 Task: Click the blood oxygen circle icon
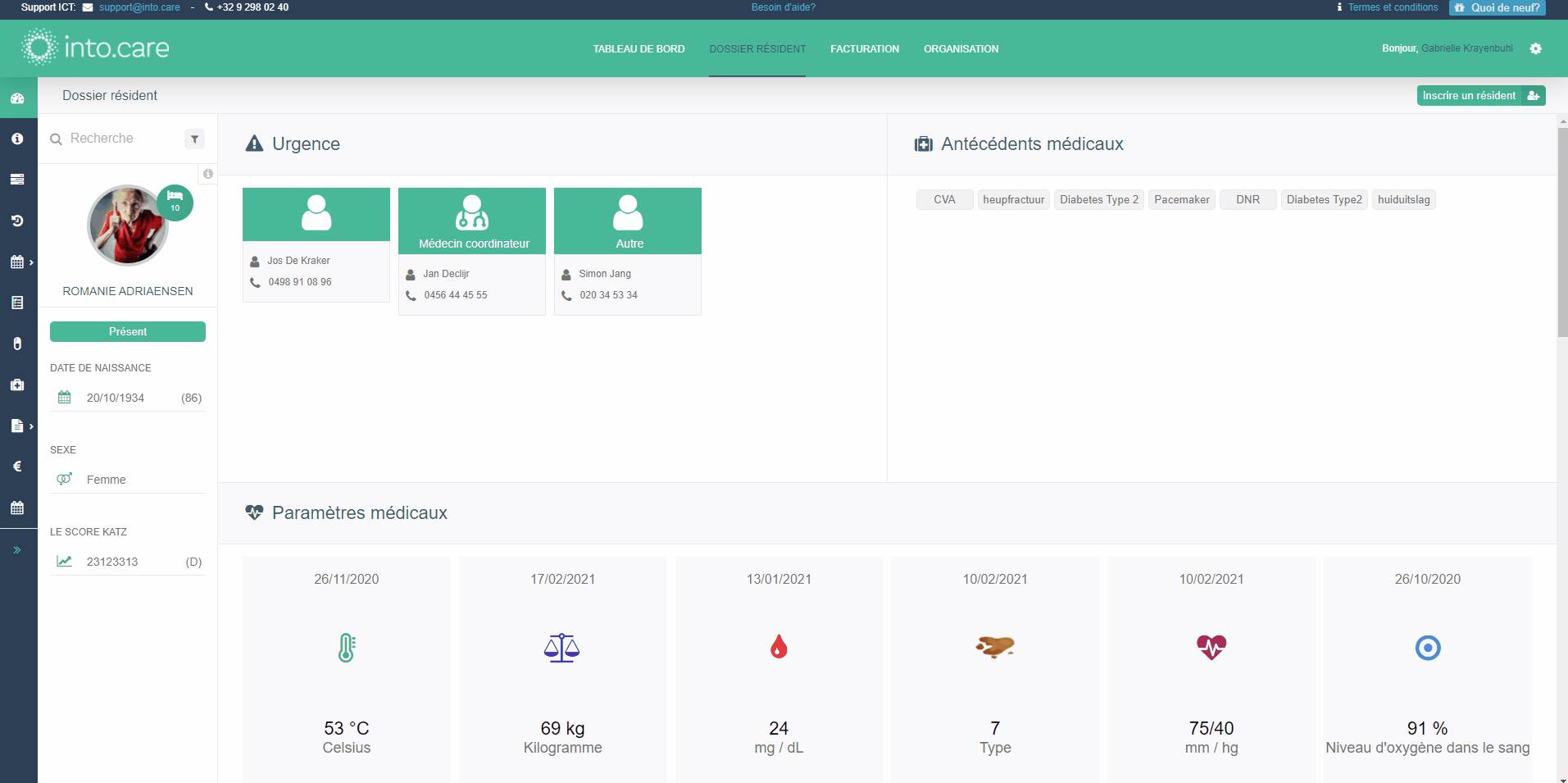click(1428, 648)
